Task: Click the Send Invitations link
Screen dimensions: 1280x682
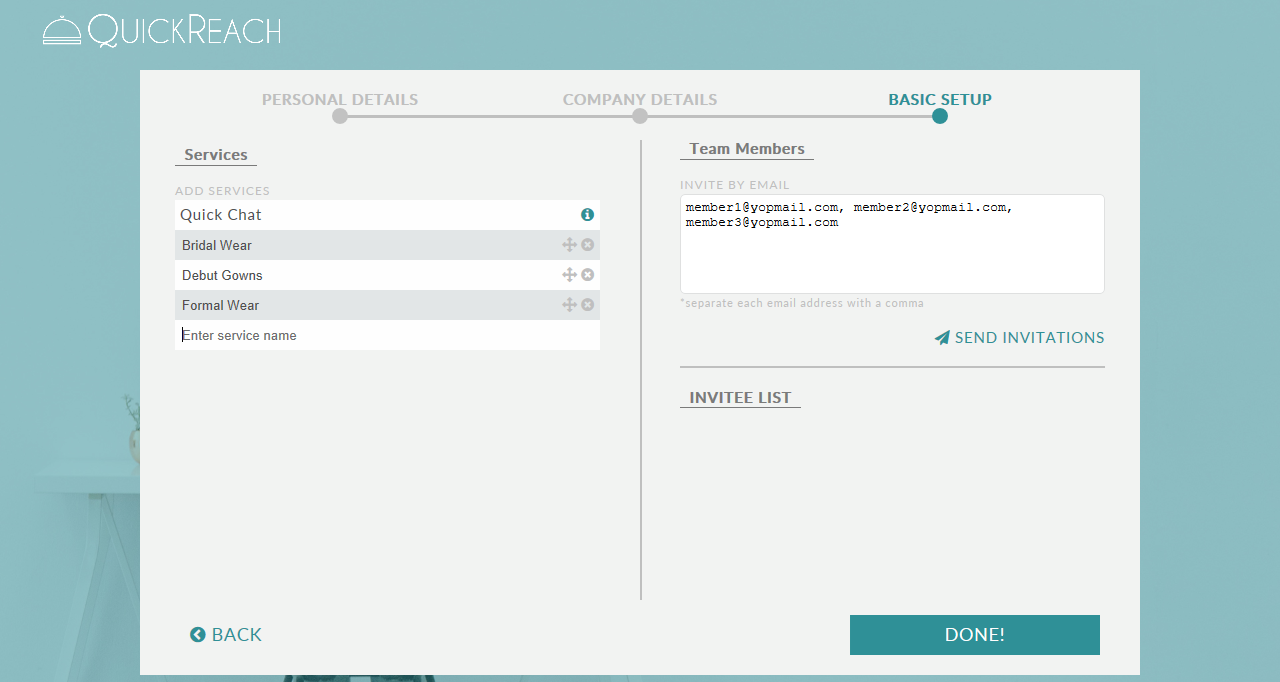Action: (1020, 338)
